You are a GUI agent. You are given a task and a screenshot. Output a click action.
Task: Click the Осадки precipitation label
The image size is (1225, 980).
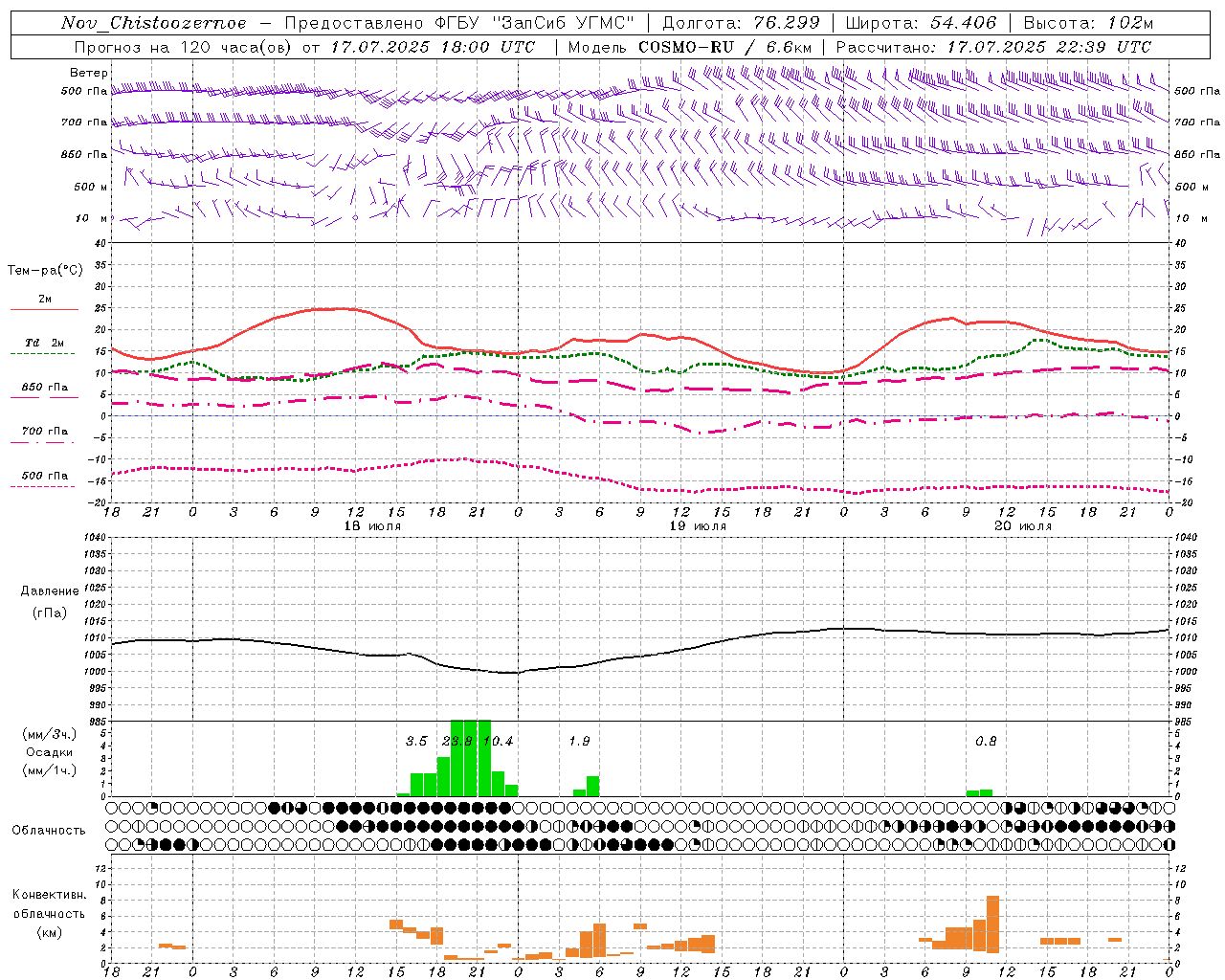[x=50, y=752]
